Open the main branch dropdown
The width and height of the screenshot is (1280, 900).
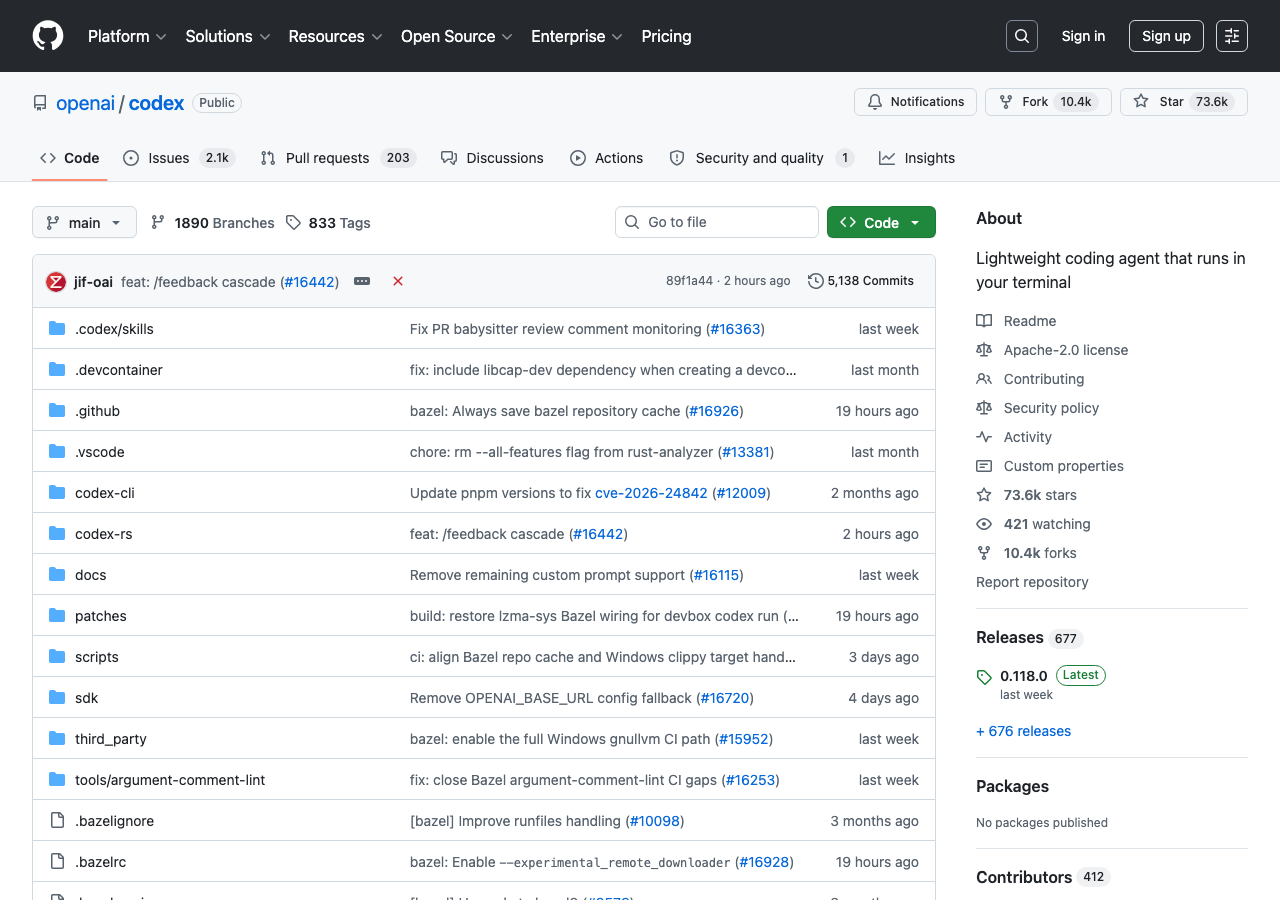click(x=84, y=222)
